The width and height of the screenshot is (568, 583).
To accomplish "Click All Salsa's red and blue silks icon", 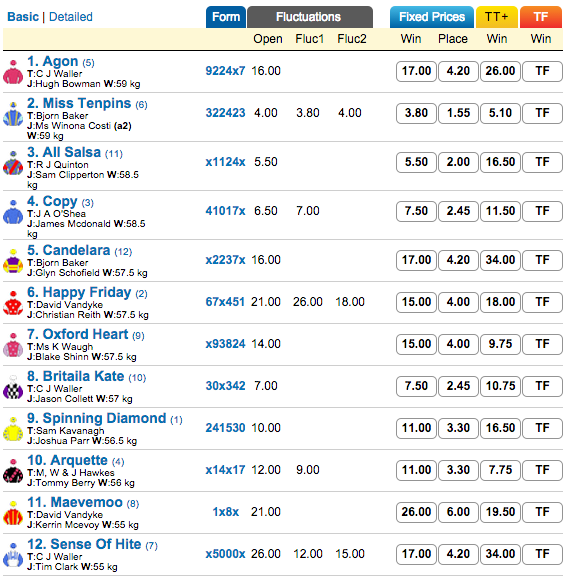I will (x=13, y=163).
